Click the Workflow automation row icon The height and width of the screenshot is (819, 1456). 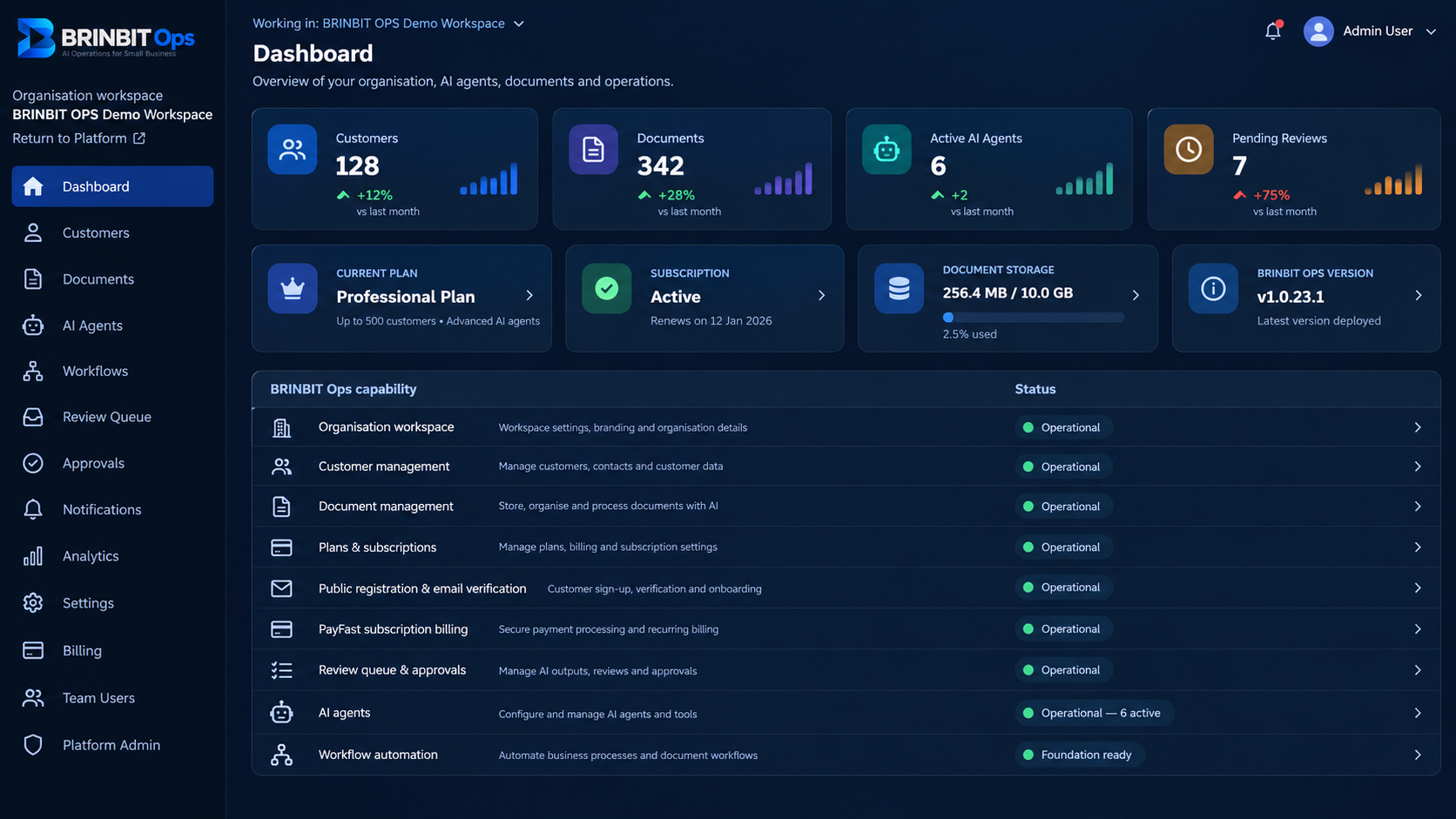click(281, 755)
